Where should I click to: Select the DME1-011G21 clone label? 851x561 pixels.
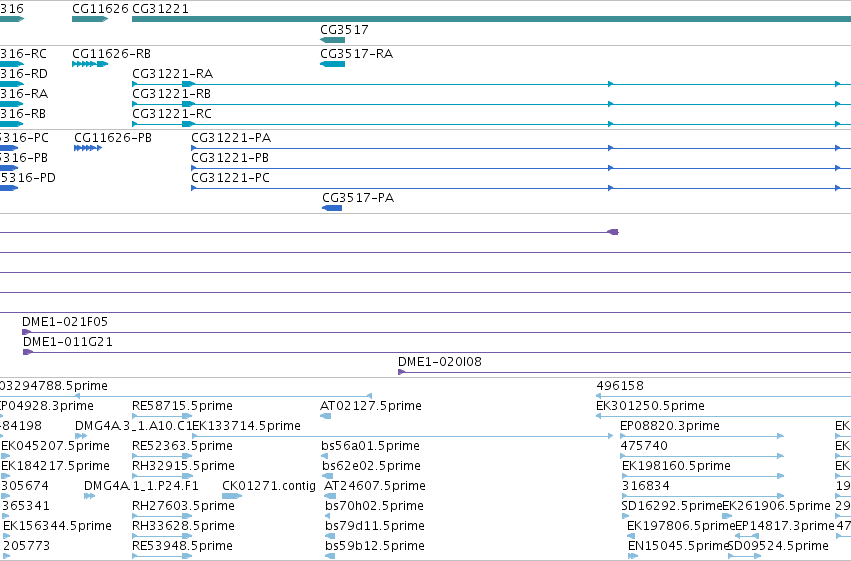click(68, 341)
